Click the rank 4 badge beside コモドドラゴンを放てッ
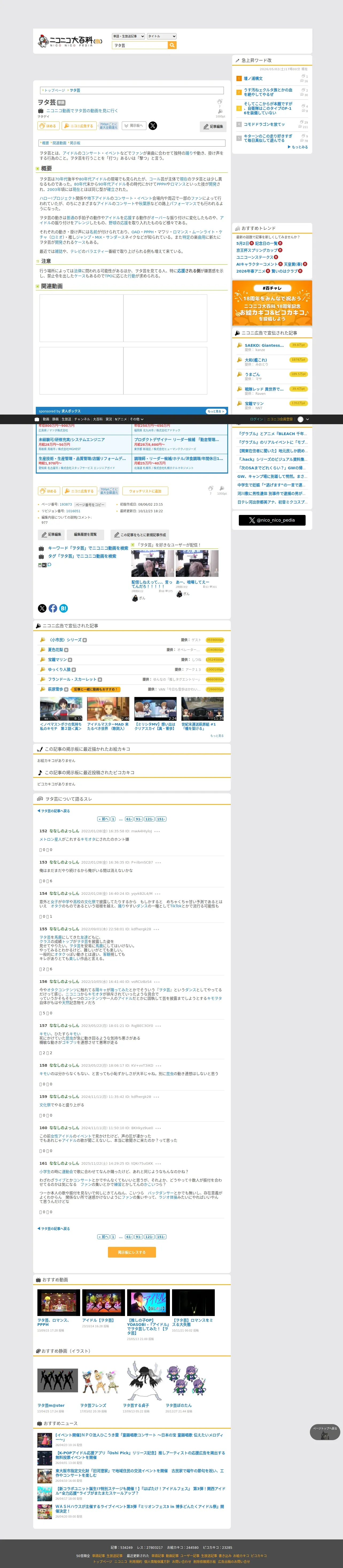 [x=239, y=124]
